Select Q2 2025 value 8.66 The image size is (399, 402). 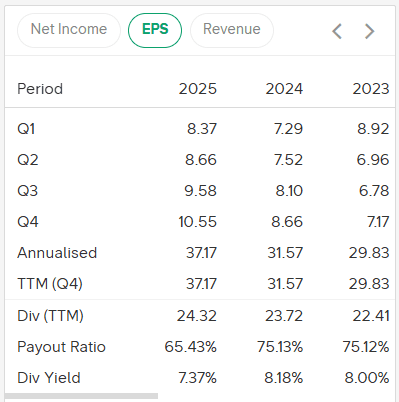coord(201,160)
